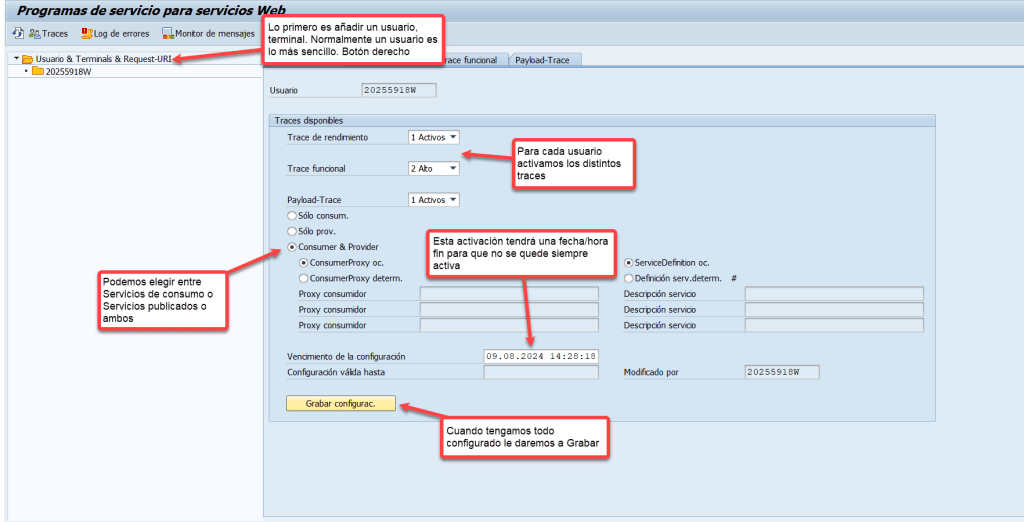Open the Log de errores icon
1024x522 pixels.
point(87,34)
